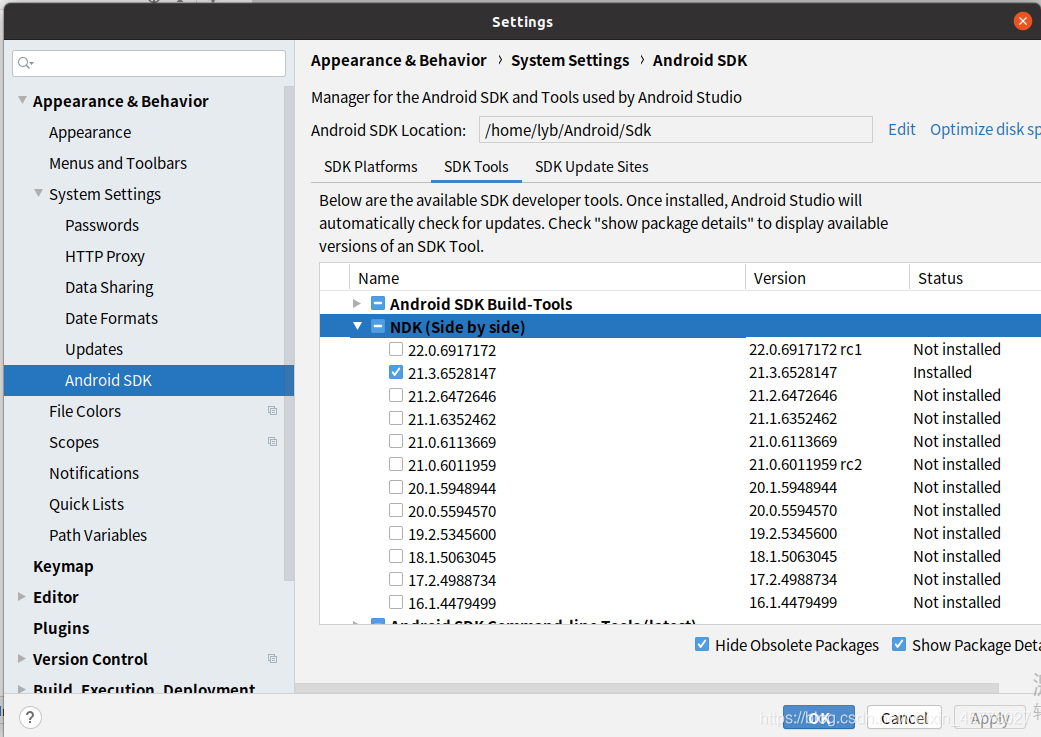Viewport: 1041px width, 737px height.
Task: Select Plugins in the settings tree
Action: pos(61,628)
